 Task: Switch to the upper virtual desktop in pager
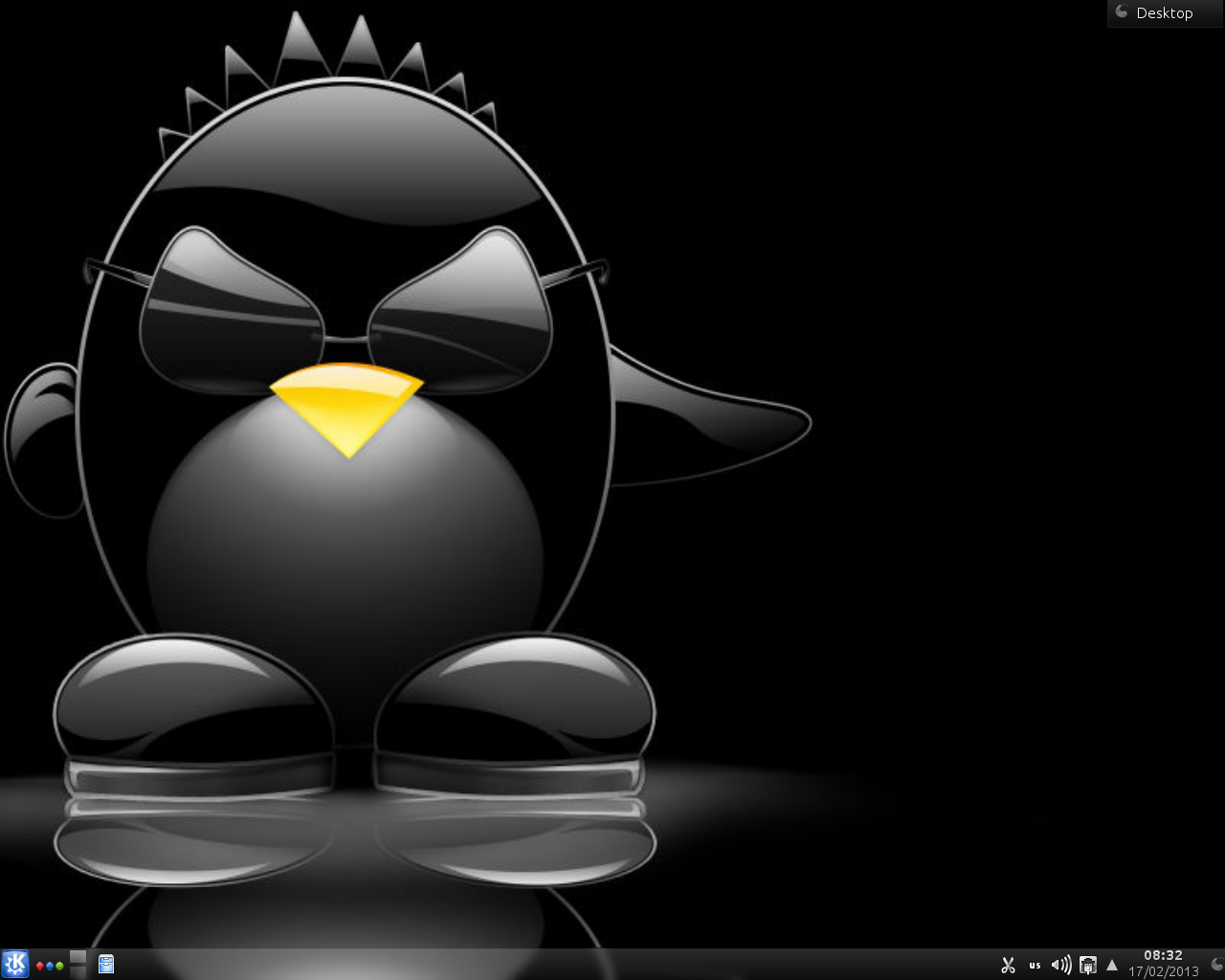pyautogui.click(x=78, y=957)
